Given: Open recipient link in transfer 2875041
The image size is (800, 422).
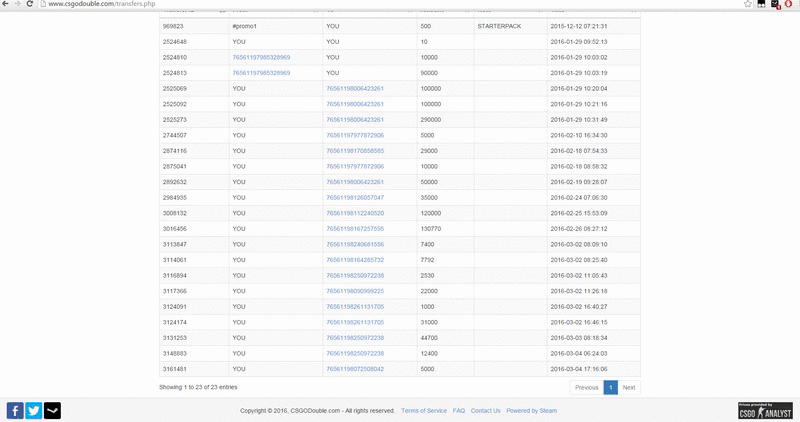Looking at the screenshot, I should pyautogui.click(x=355, y=166).
